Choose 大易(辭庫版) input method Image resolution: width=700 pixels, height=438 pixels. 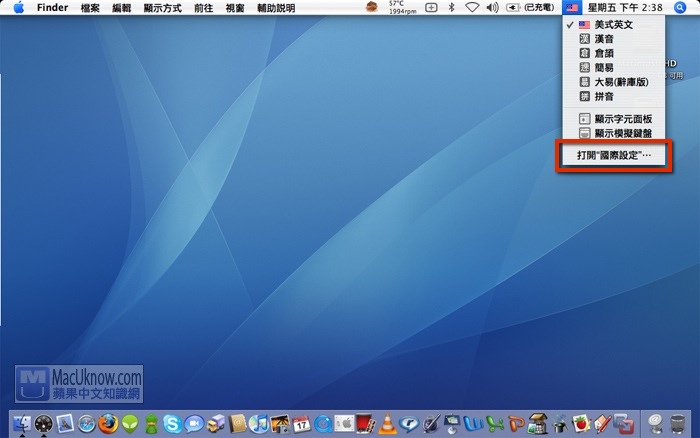(x=614, y=82)
